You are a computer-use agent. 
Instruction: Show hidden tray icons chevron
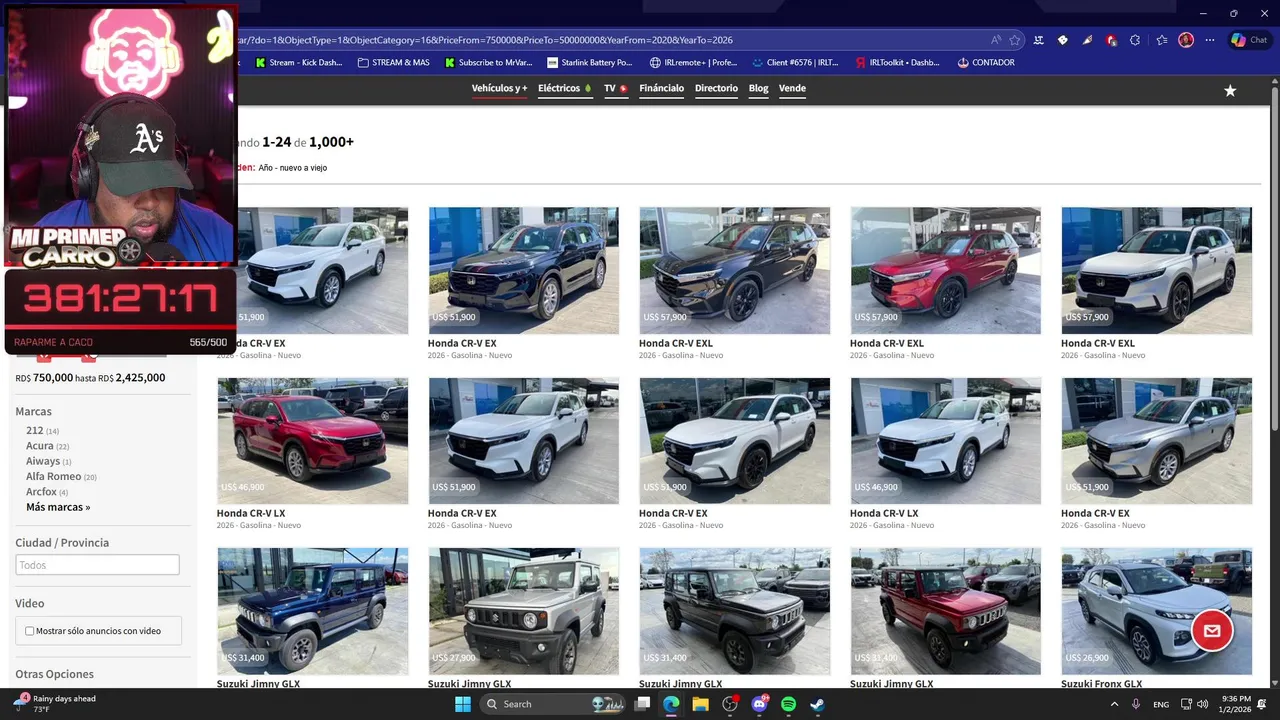[x=1114, y=704]
